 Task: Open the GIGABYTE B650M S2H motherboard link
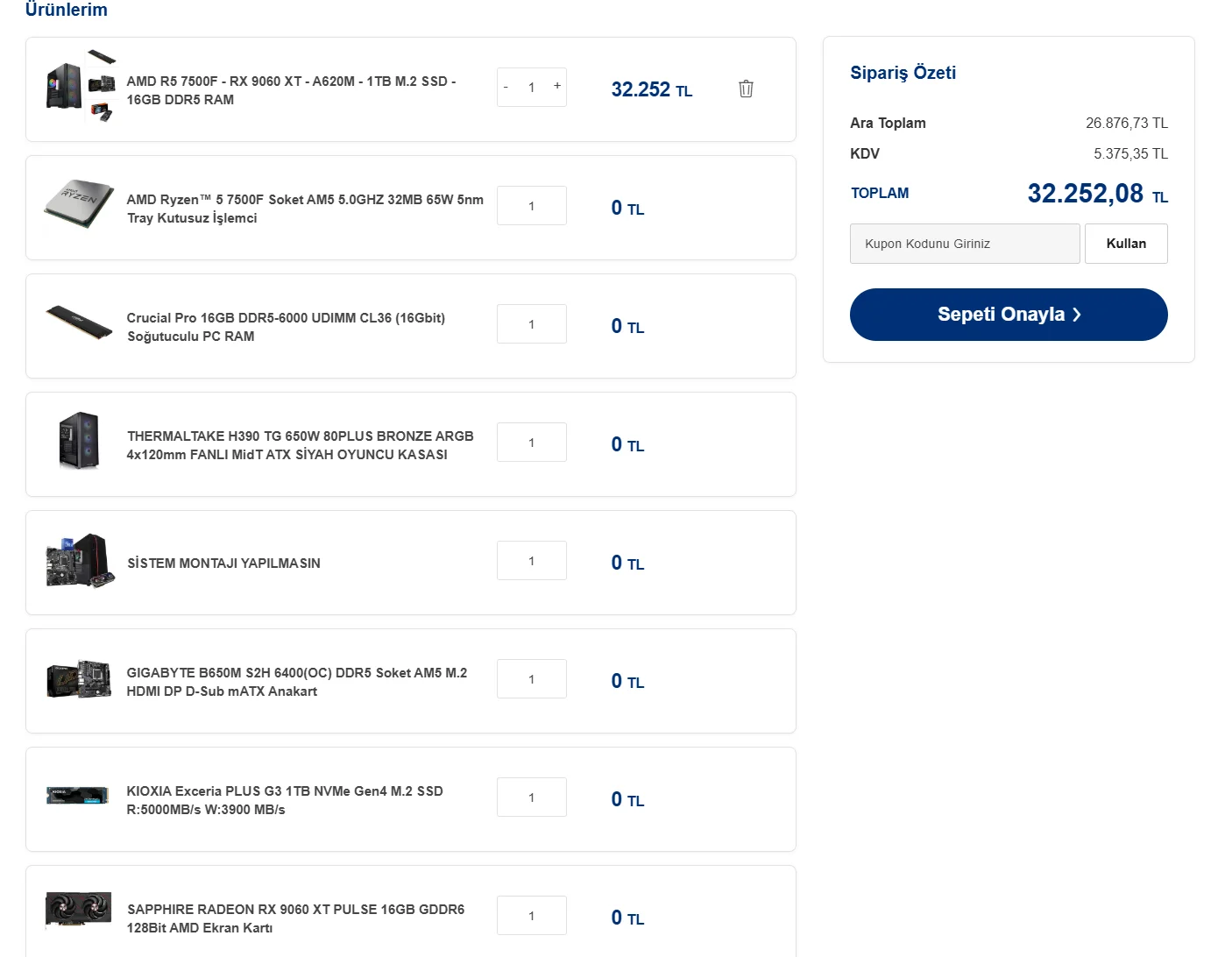tap(296, 682)
